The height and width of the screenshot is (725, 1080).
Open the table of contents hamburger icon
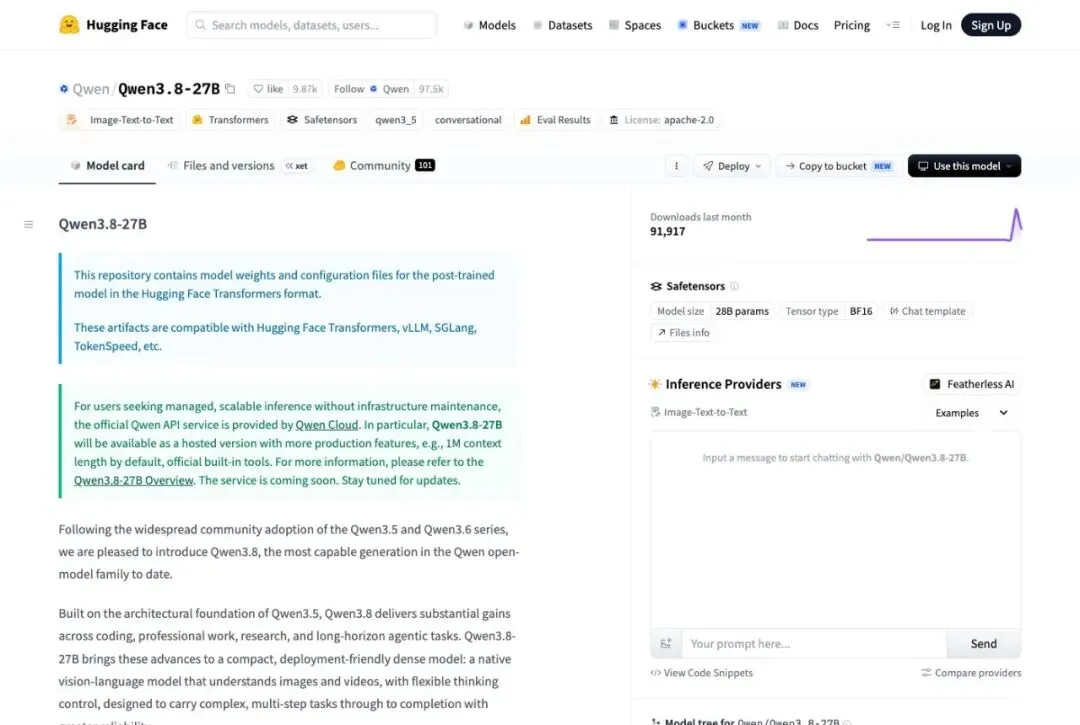click(x=28, y=224)
